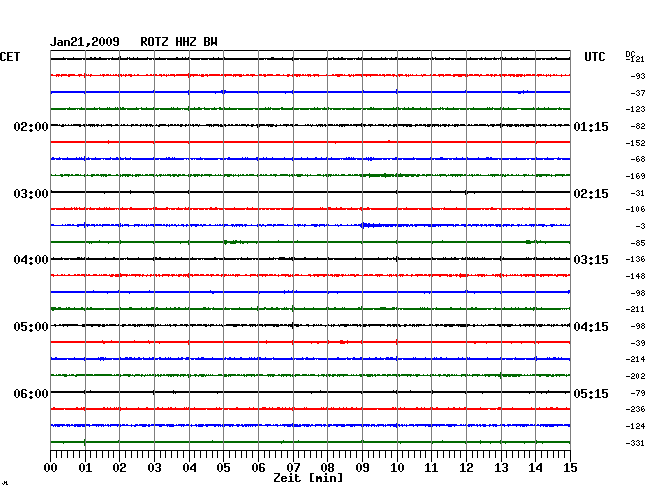Select minute axis label 00

tap(51, 468)
